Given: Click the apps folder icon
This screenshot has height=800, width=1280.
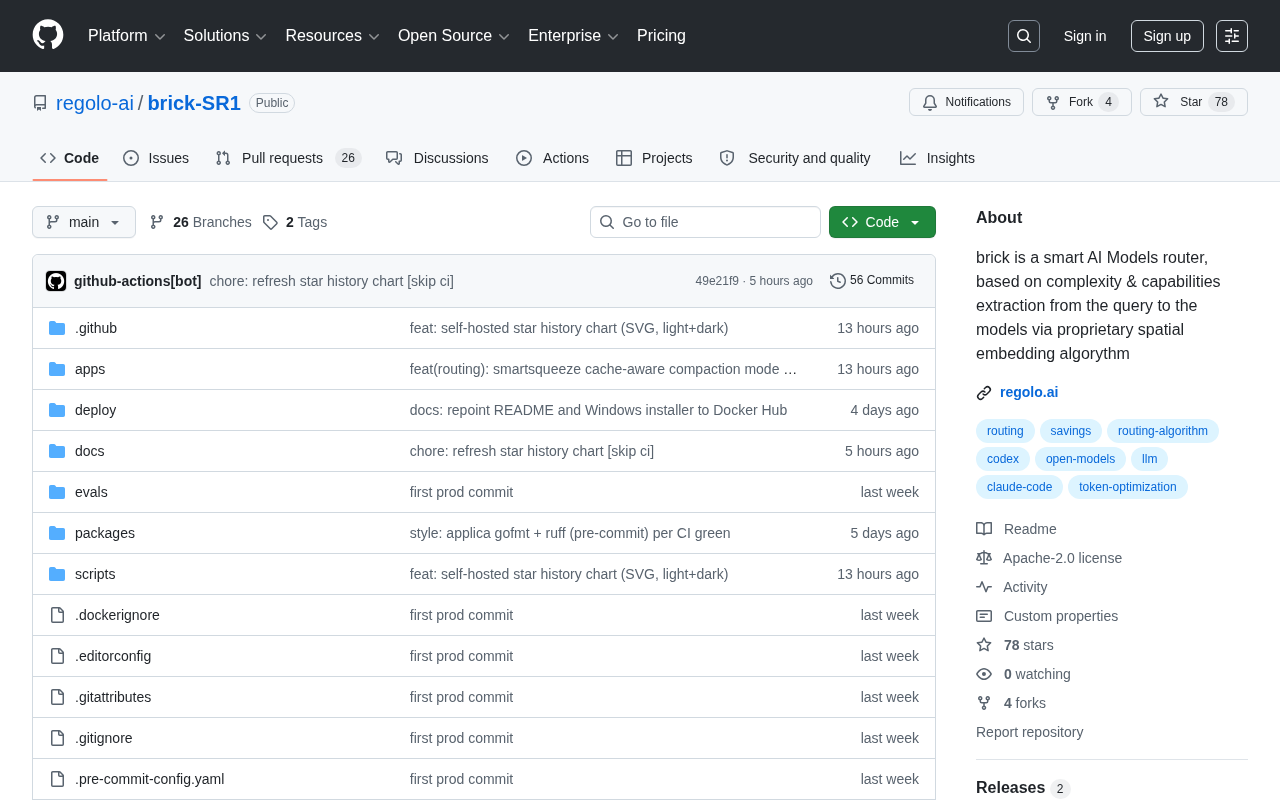Looking at the screenshot, I should tap(57, 369).
